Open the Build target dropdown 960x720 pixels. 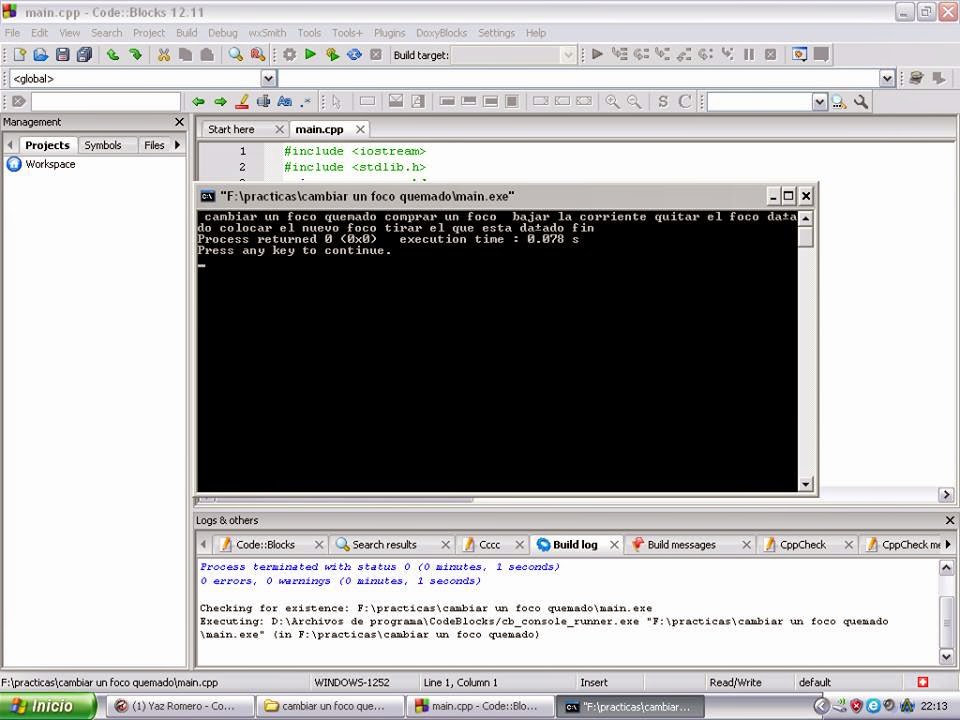coord(568,55)
